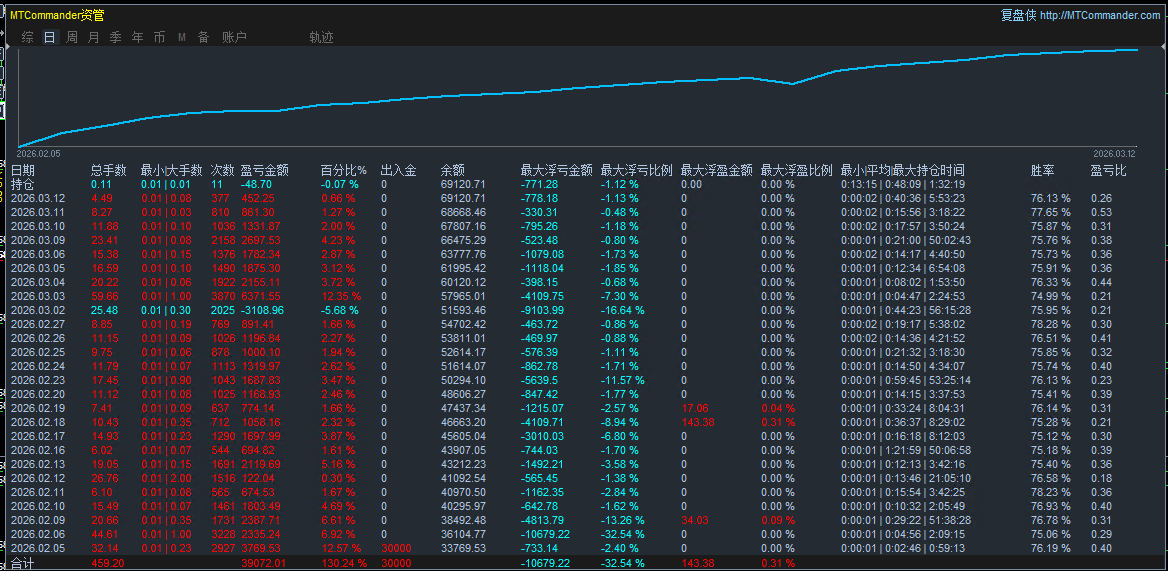This screenshot has height=571, width=1168.
Task: Click the 最大浮亏比例 column header
Action: tap(636, 170)
